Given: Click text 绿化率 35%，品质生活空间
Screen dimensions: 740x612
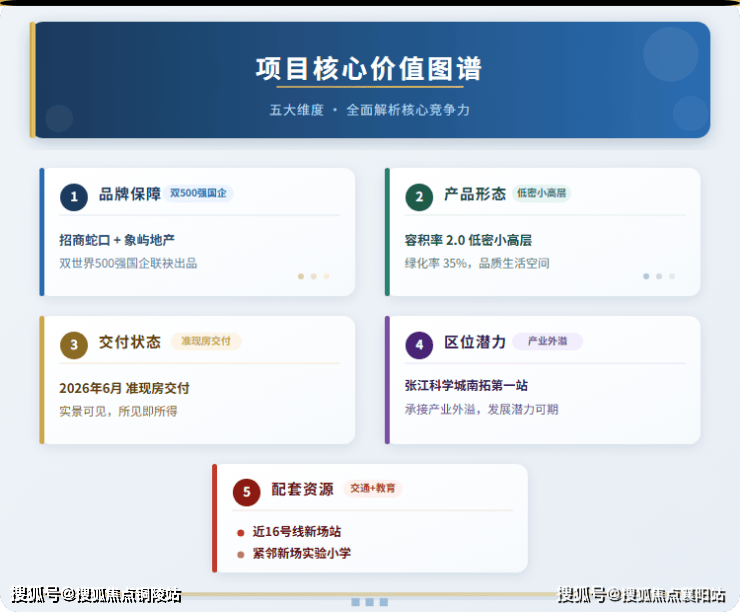Looking at the screenshot, I should pos(477,263).
